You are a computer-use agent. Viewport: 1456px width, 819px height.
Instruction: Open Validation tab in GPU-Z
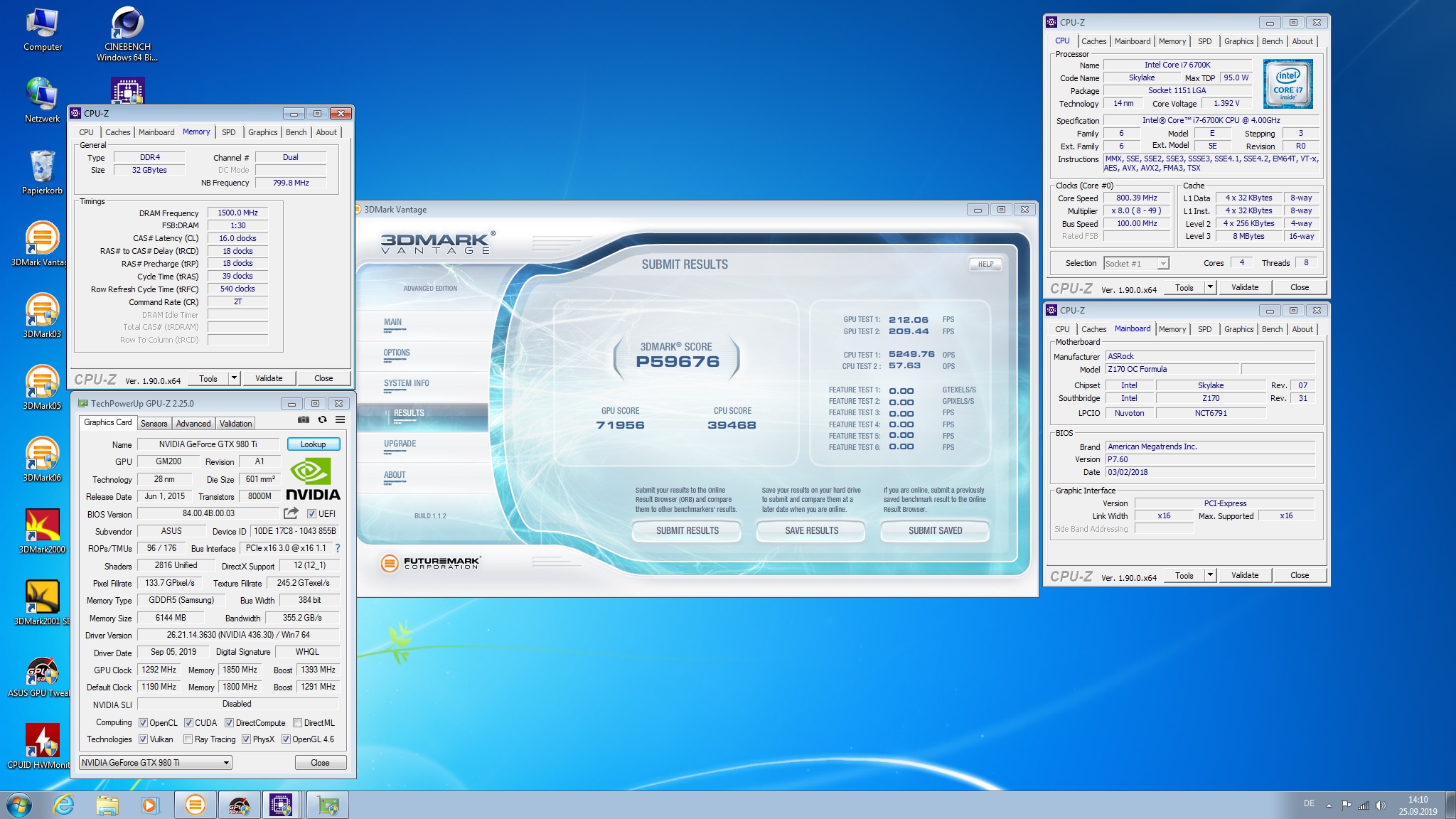pos(235,423)
